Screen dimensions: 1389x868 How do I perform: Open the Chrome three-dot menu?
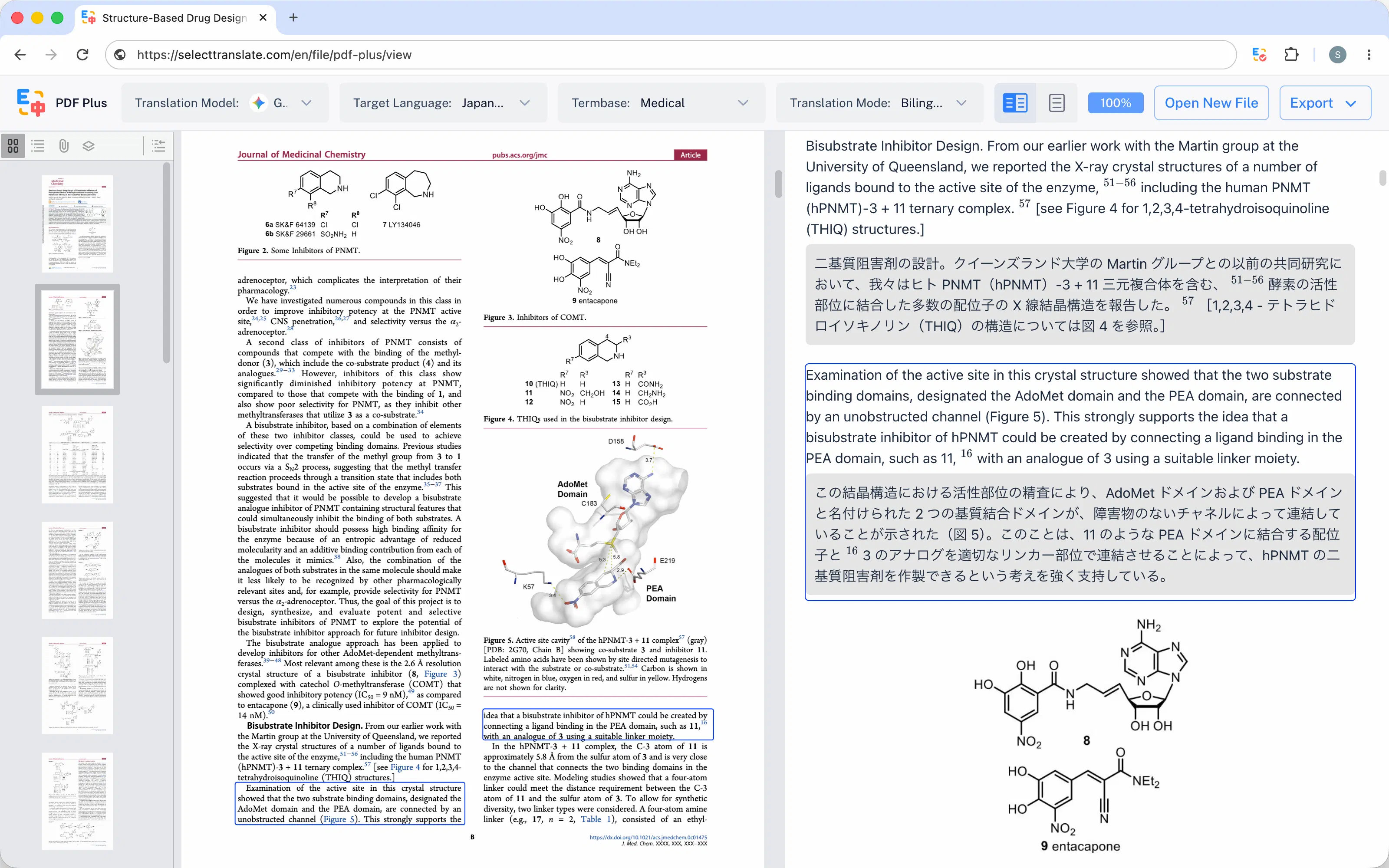tap(1369, 55)
